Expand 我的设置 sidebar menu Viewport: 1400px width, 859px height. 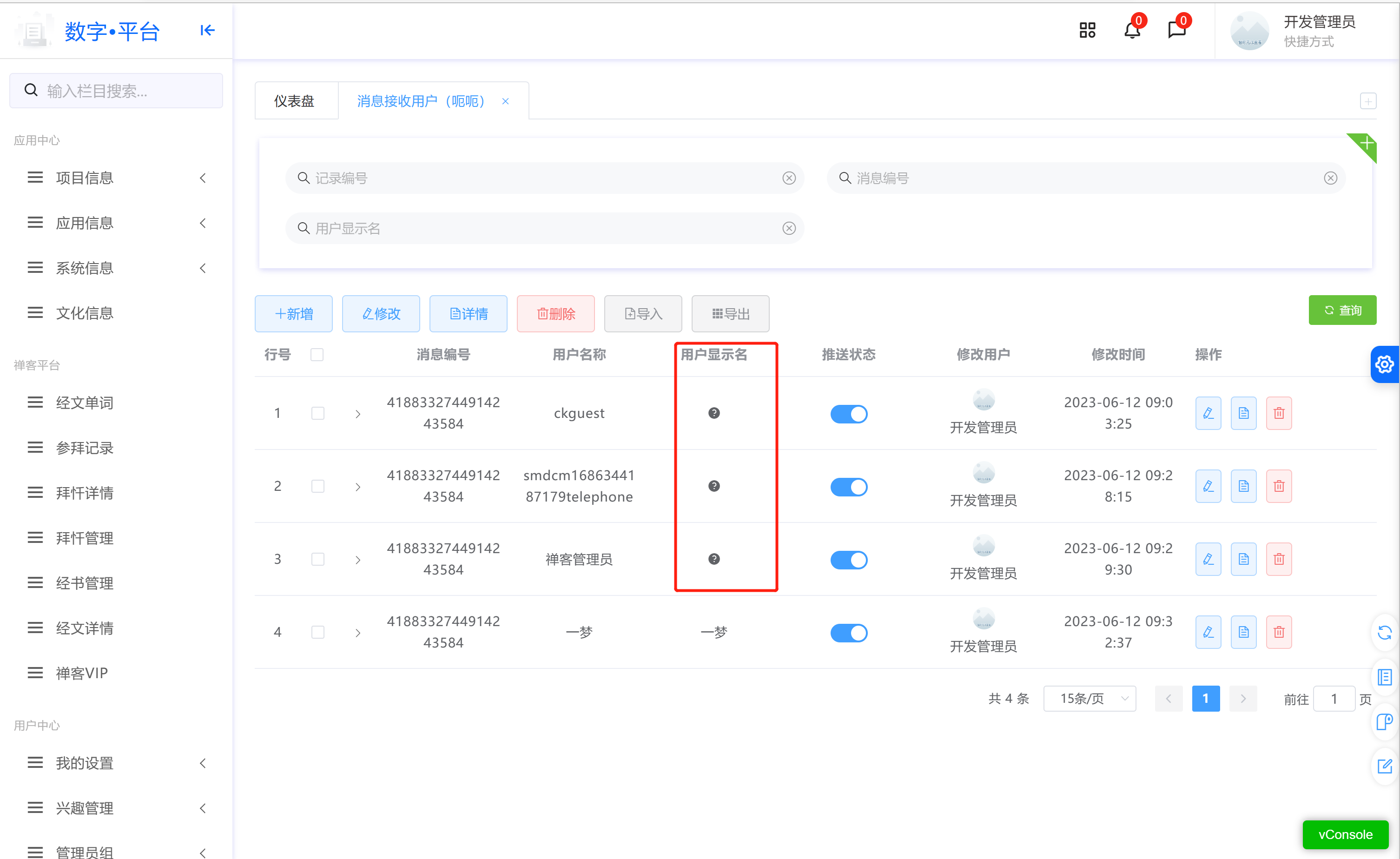tap(116, 762)
